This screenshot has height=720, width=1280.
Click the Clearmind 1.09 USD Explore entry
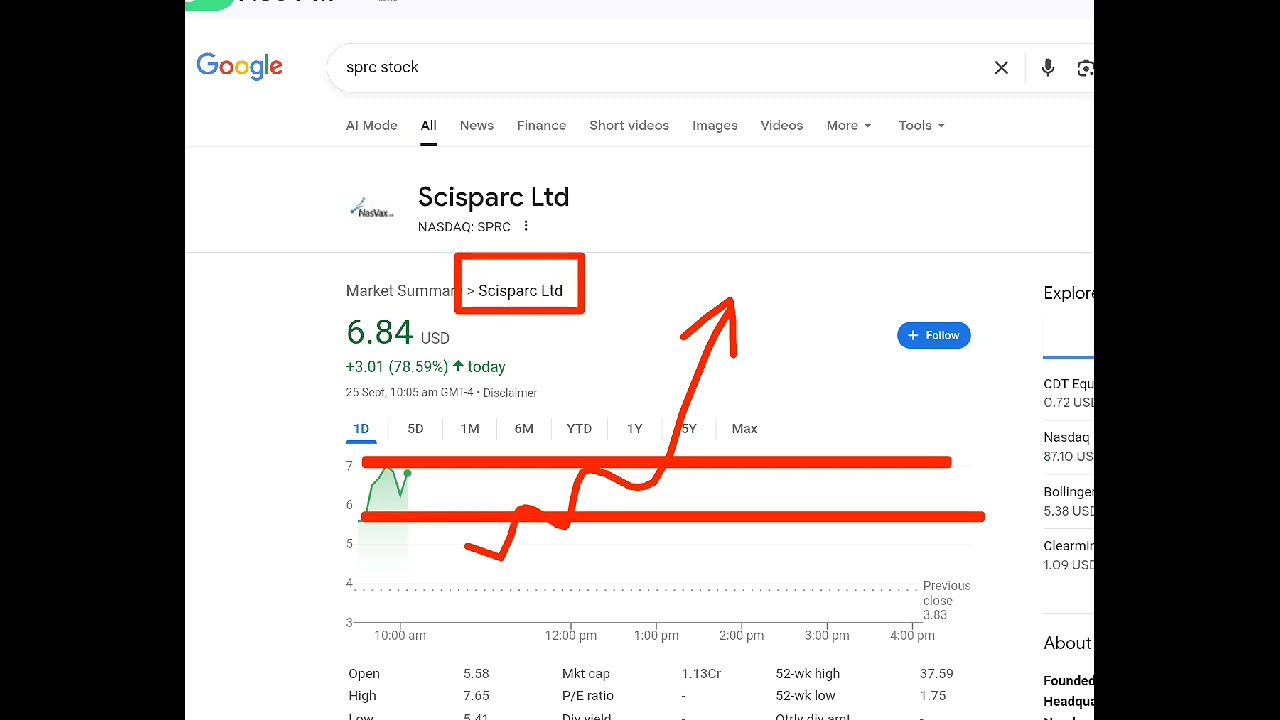click(x=1068, y=555)
